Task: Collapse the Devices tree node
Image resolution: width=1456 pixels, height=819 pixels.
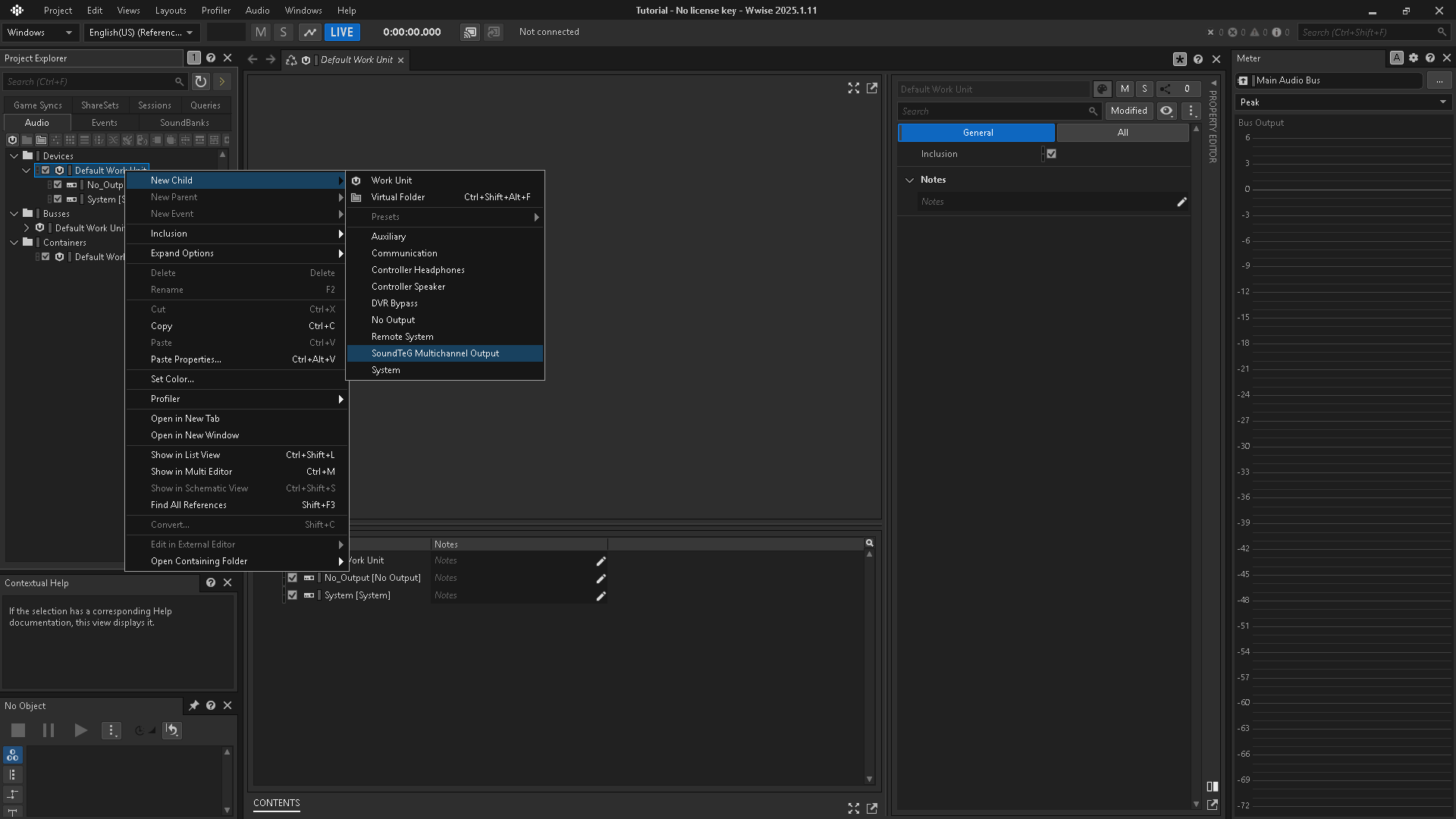Action: tap(14, 155)
